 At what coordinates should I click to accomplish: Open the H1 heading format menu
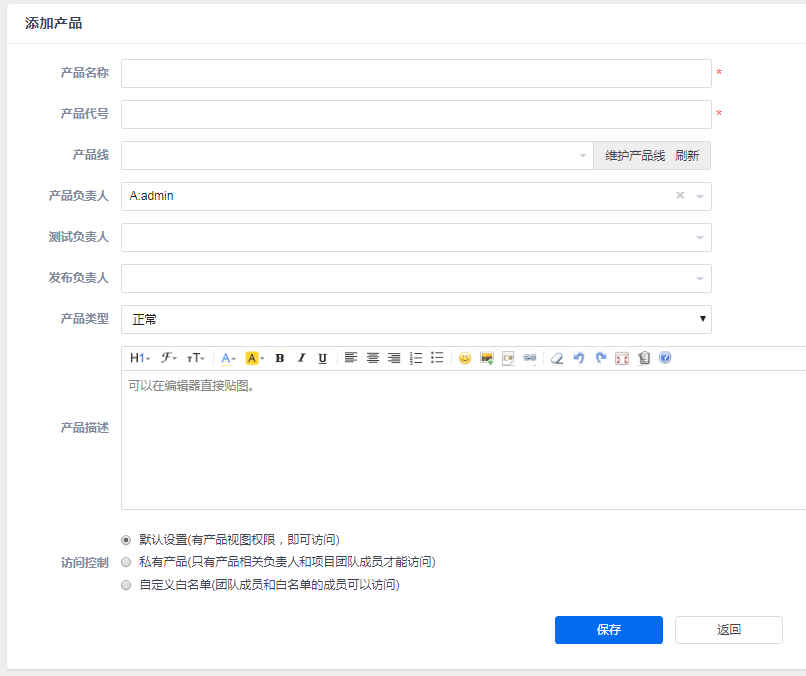(x=140, y=358)
